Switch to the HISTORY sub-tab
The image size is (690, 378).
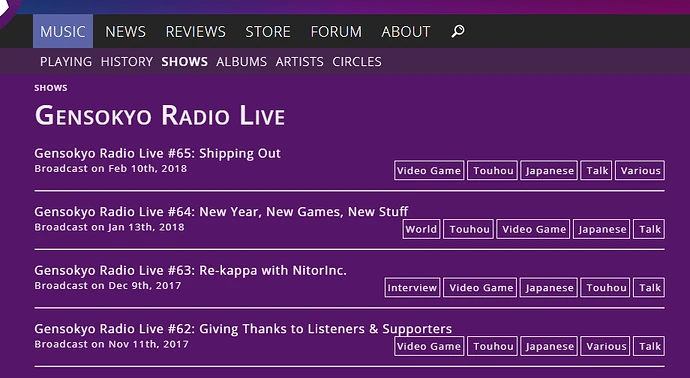(x=127, y=62)
